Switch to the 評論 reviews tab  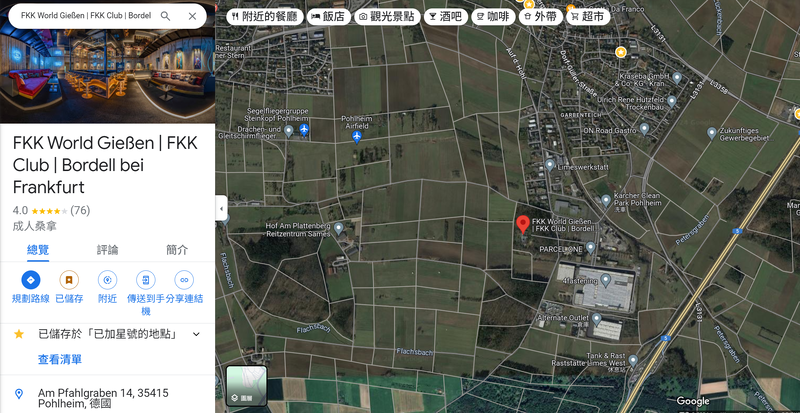click(x=107, y=250)
